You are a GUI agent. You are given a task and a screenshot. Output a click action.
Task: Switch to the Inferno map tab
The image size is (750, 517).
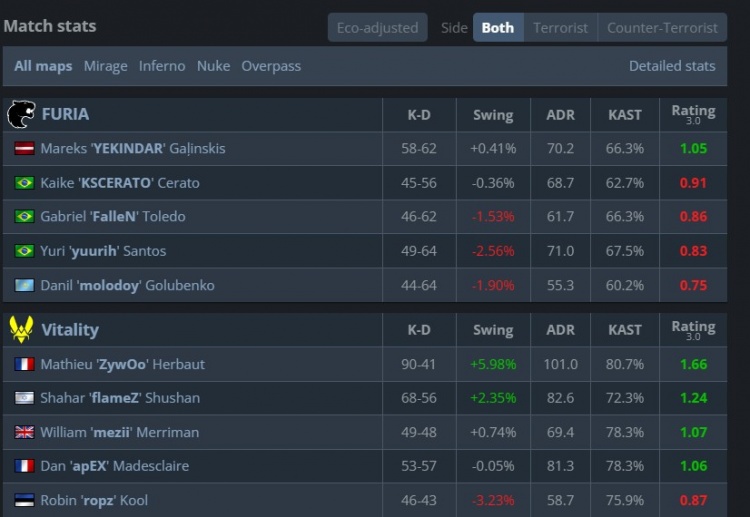click(x=162, y=66)
